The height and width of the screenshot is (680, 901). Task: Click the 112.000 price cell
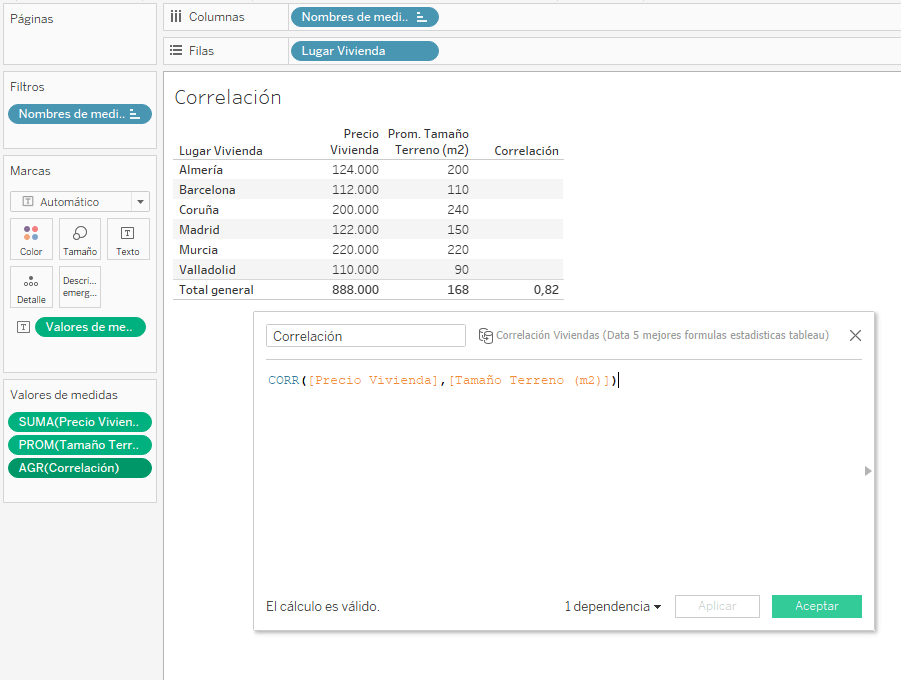point(355,190)
